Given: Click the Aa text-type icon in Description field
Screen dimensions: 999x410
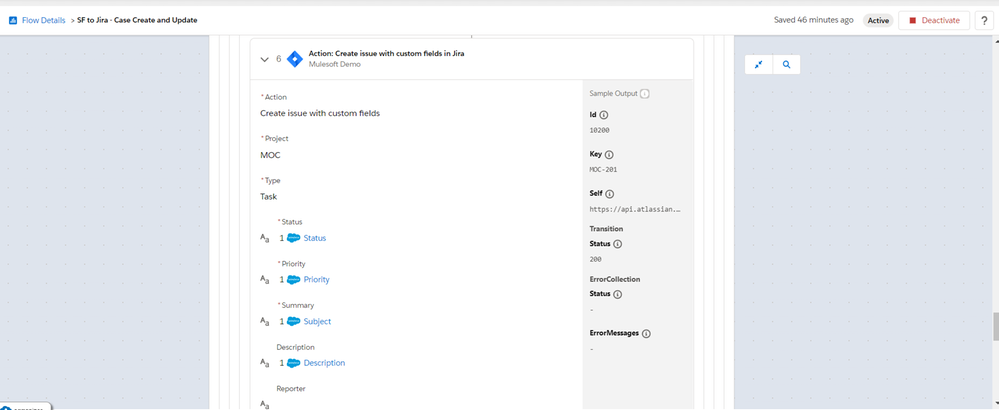Looking at the screenshot, I should pos(265,363).
